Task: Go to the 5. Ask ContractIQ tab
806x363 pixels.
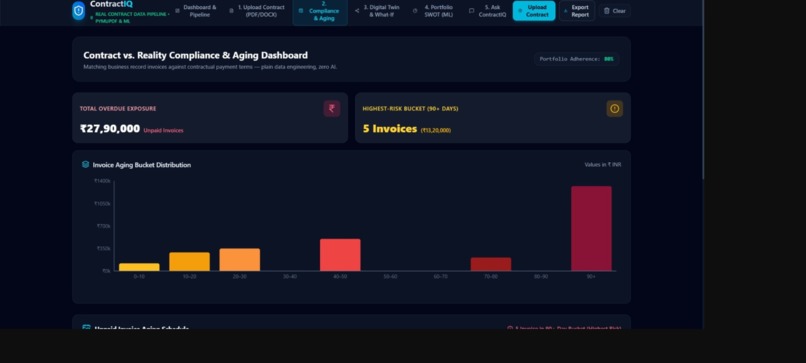Action: 488,11
